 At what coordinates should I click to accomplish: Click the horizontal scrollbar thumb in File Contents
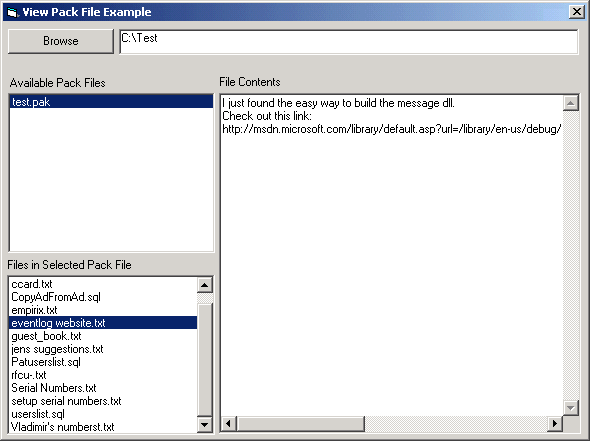tap(301, 424)
